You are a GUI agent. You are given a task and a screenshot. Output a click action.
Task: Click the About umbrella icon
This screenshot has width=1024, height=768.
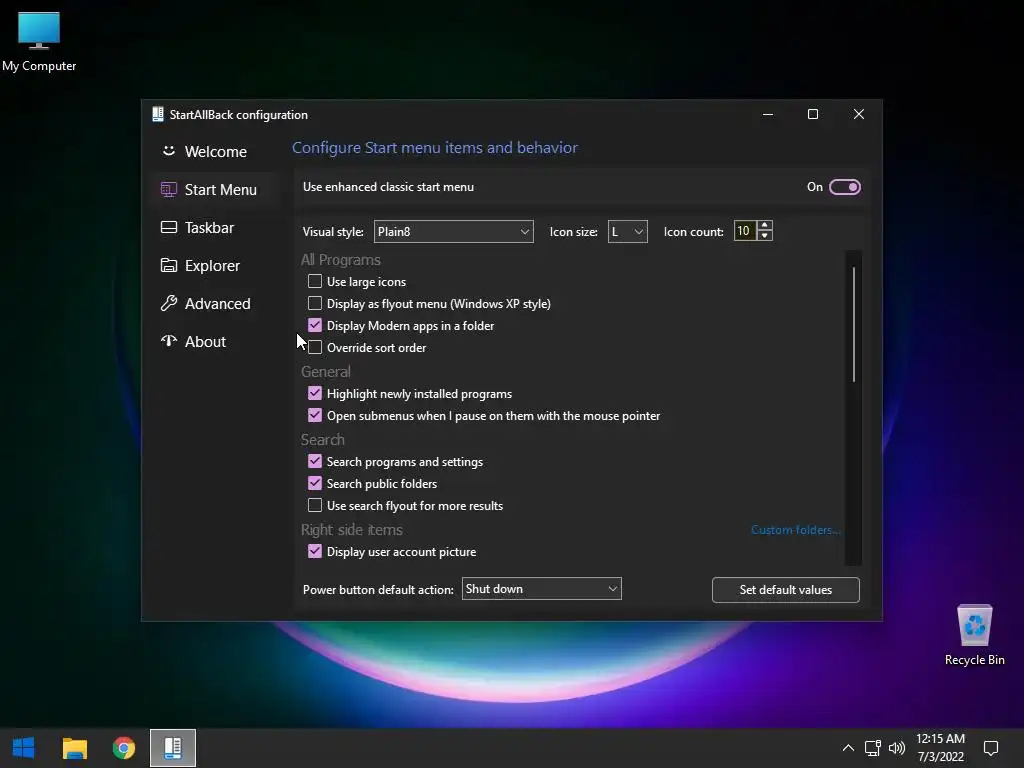[168, 341]
